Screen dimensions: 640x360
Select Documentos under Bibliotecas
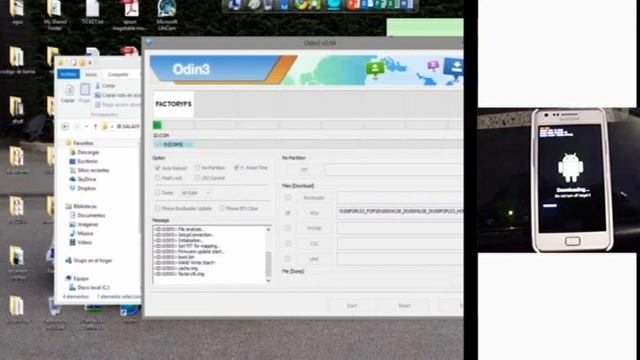point(87,215)
